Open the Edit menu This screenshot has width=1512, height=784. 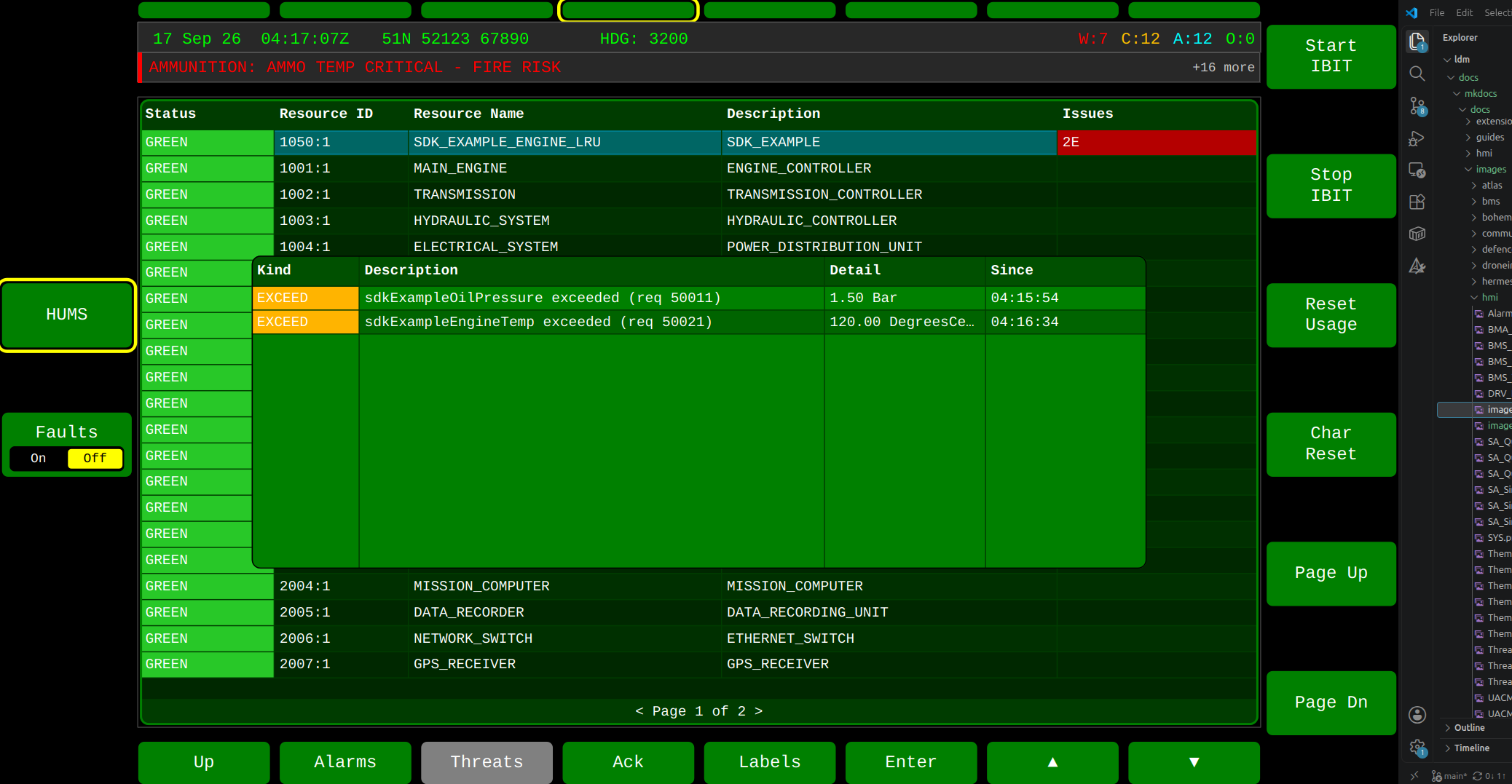click(1465, 12)
